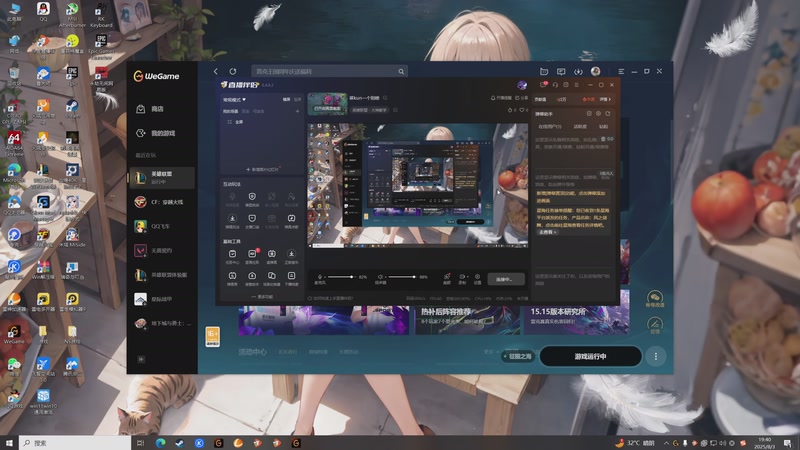Switch to the 活动中心 tab
The width and height of the screenshot is (800, 450).
click(253, 352)
